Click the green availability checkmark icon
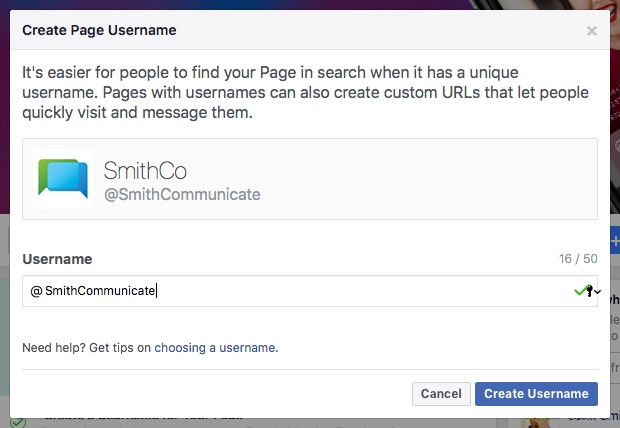Image resolution: width=620 pixels, height=428 pixels. pos(580,291)
